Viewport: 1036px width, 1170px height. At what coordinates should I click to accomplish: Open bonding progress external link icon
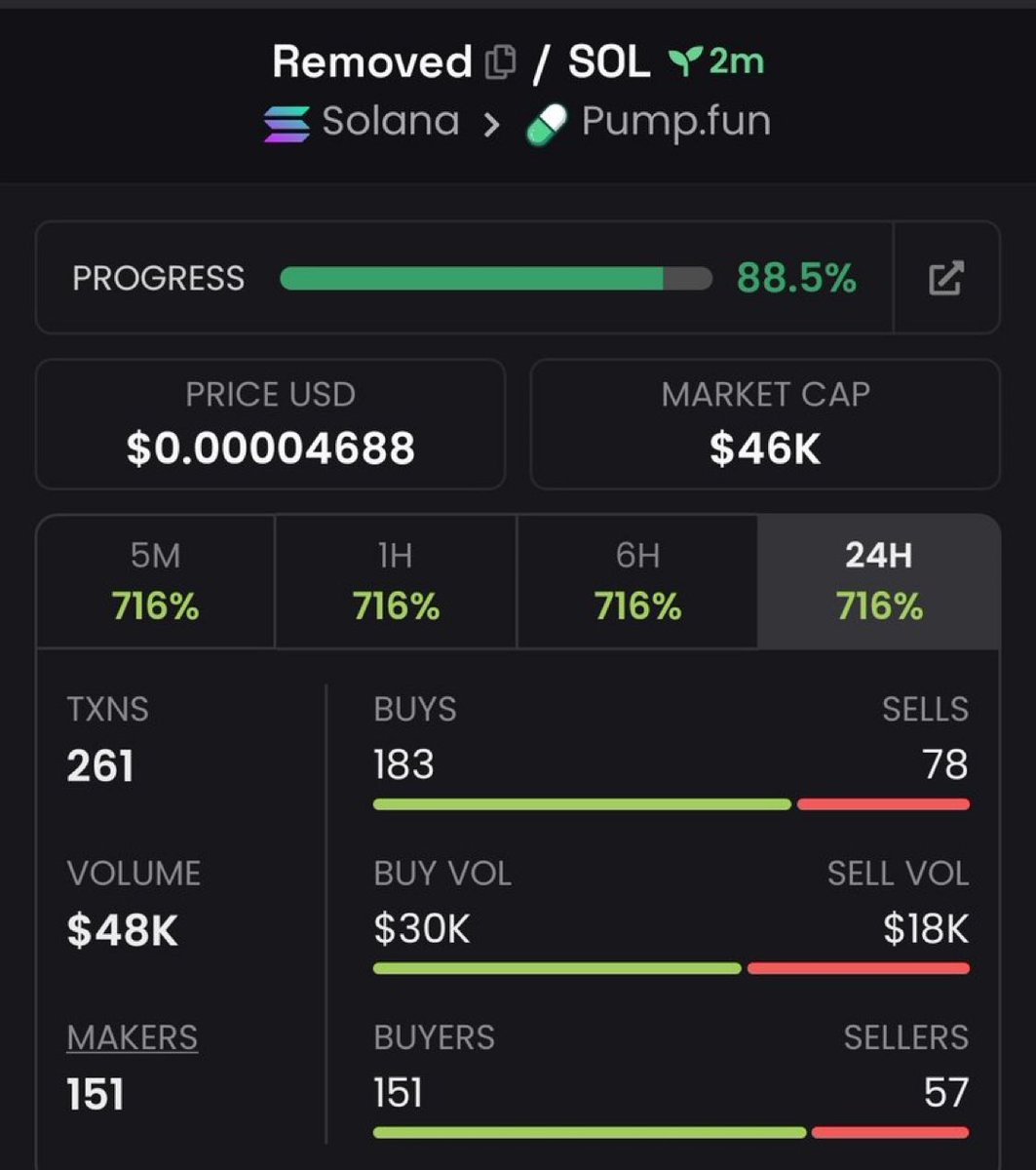pos(945,278)
